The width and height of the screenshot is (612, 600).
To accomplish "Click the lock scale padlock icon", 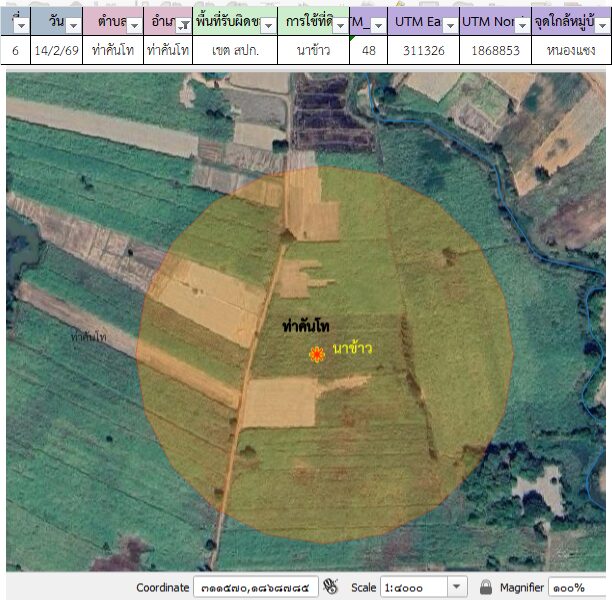I will (485, 587).
